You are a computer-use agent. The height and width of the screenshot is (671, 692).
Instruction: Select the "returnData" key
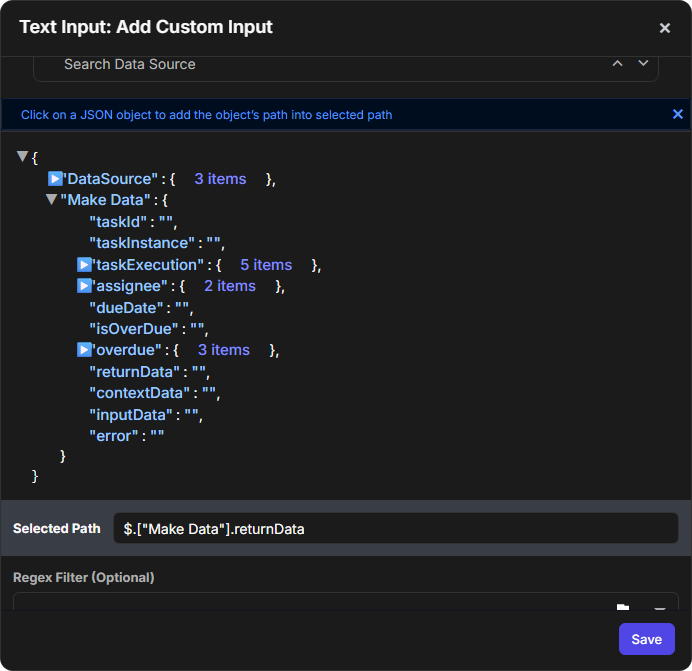pos(135,372)
